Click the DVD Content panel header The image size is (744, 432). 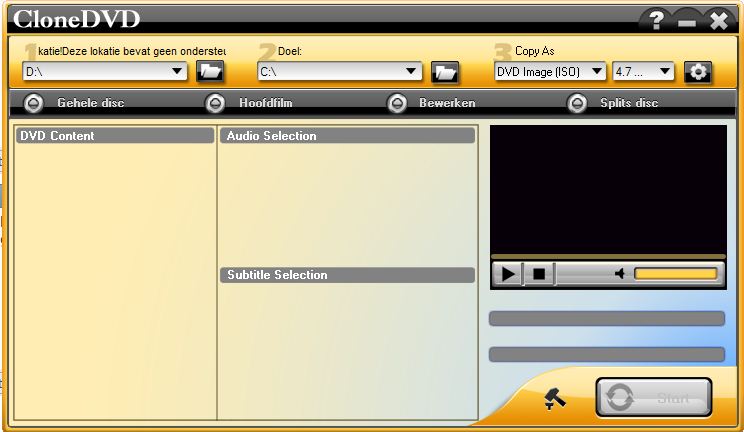(115, 135)
